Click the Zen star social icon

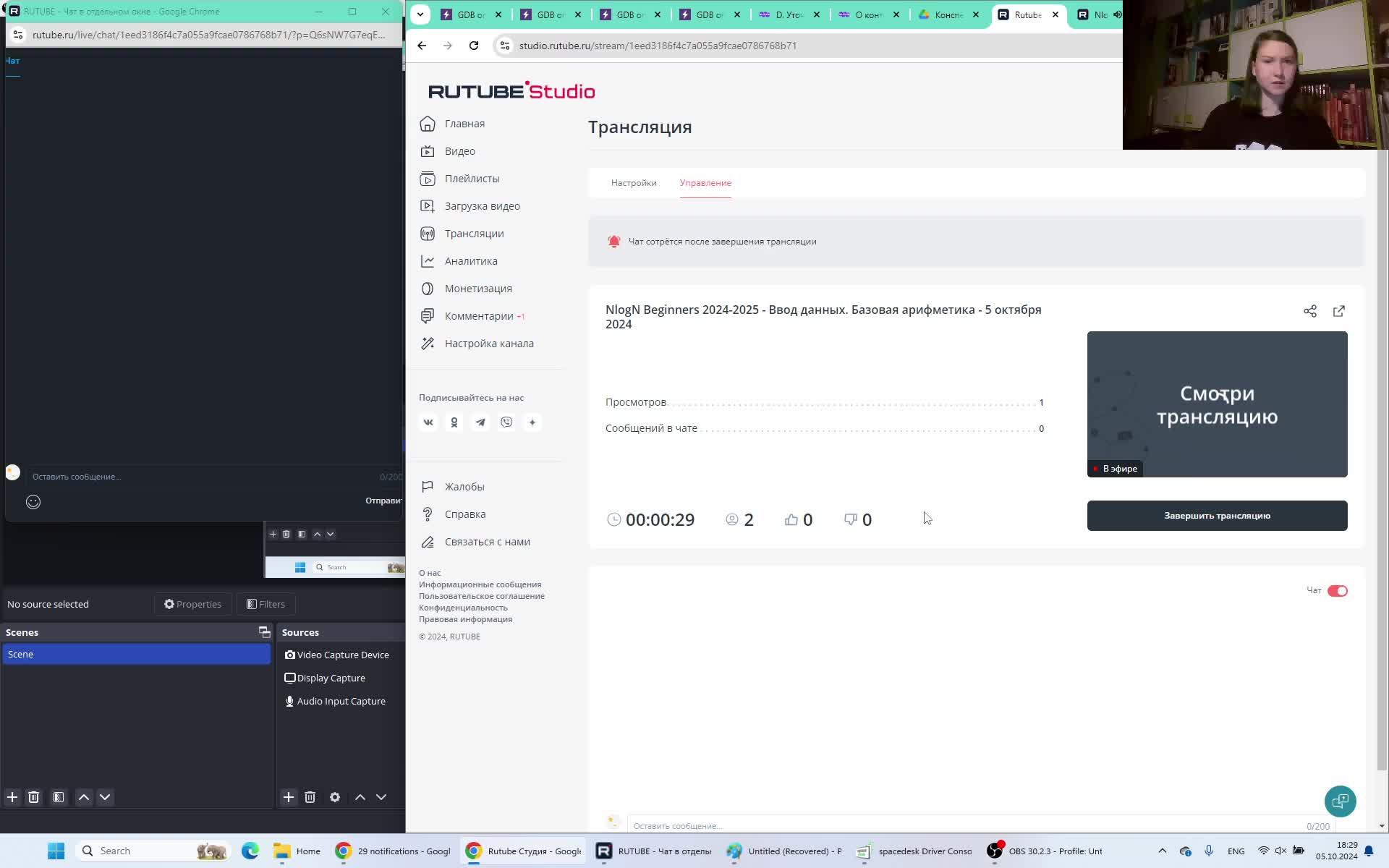532,422
